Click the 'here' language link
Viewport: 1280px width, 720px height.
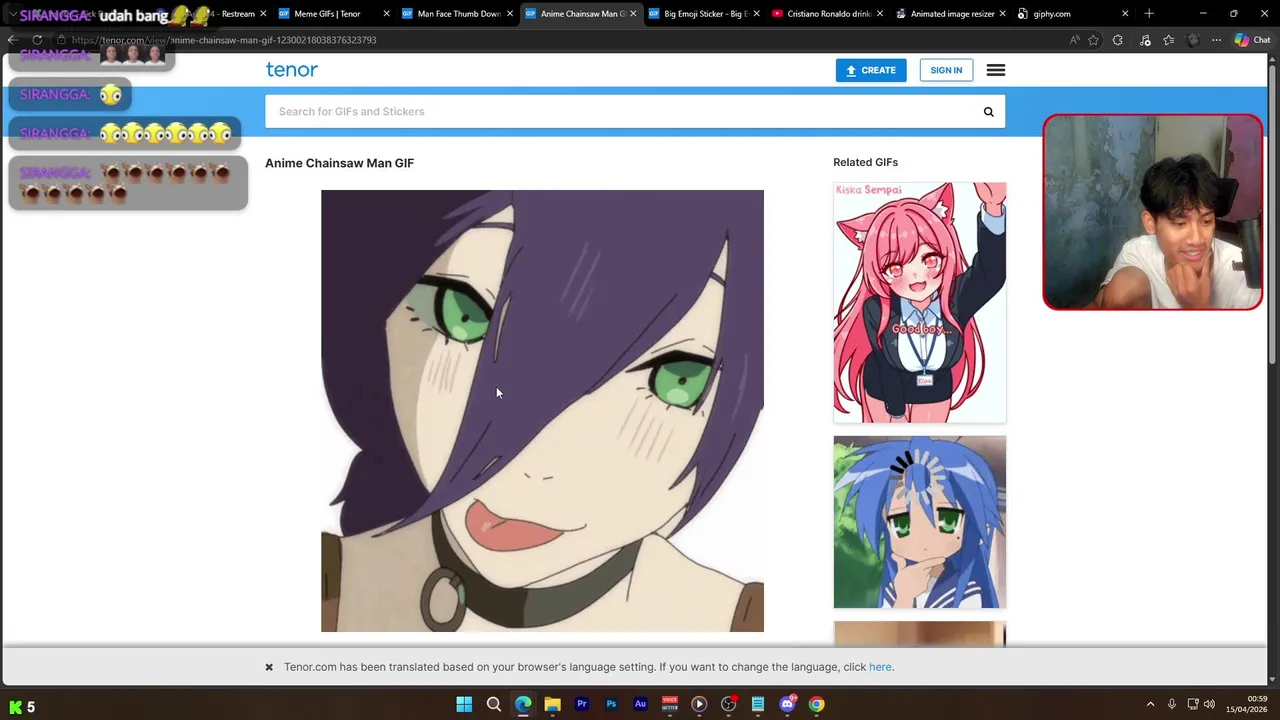pyautogui.click(x=880, y=667)
